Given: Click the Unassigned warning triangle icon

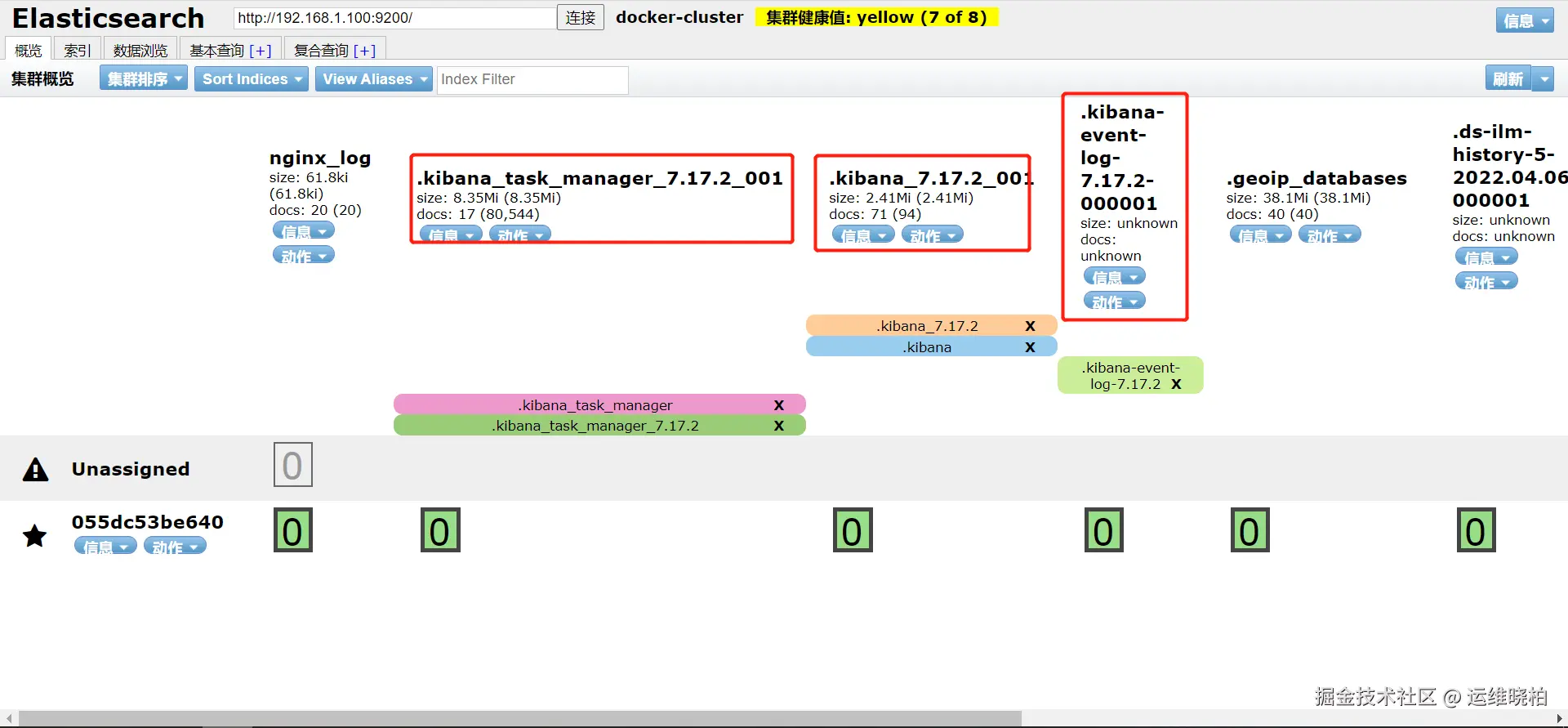Looking at the screenshot, I should pyautogui.click(x=35, y=470).
